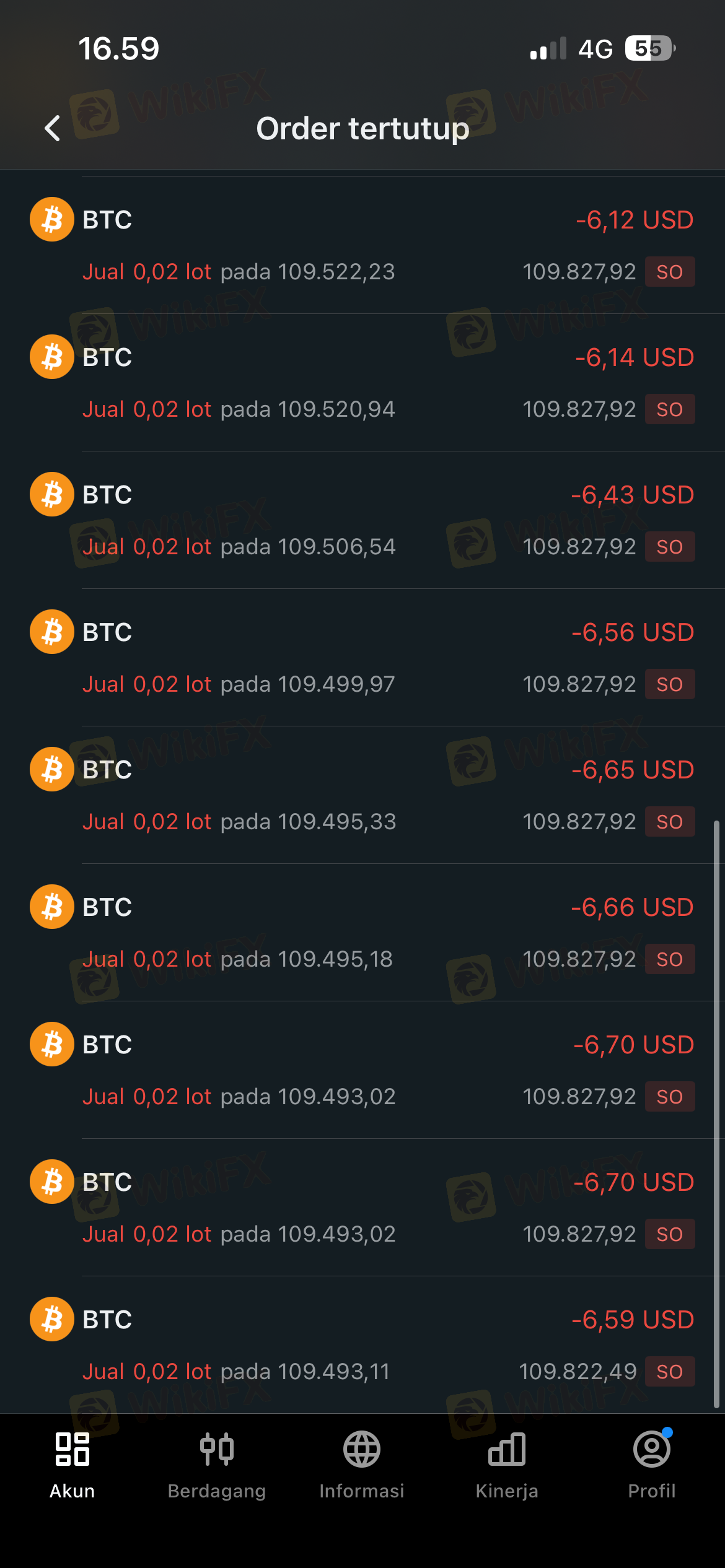725x1568 pixels.
Task: Click the SO badge beside 109.822,49
Action: pos(669,1372)
